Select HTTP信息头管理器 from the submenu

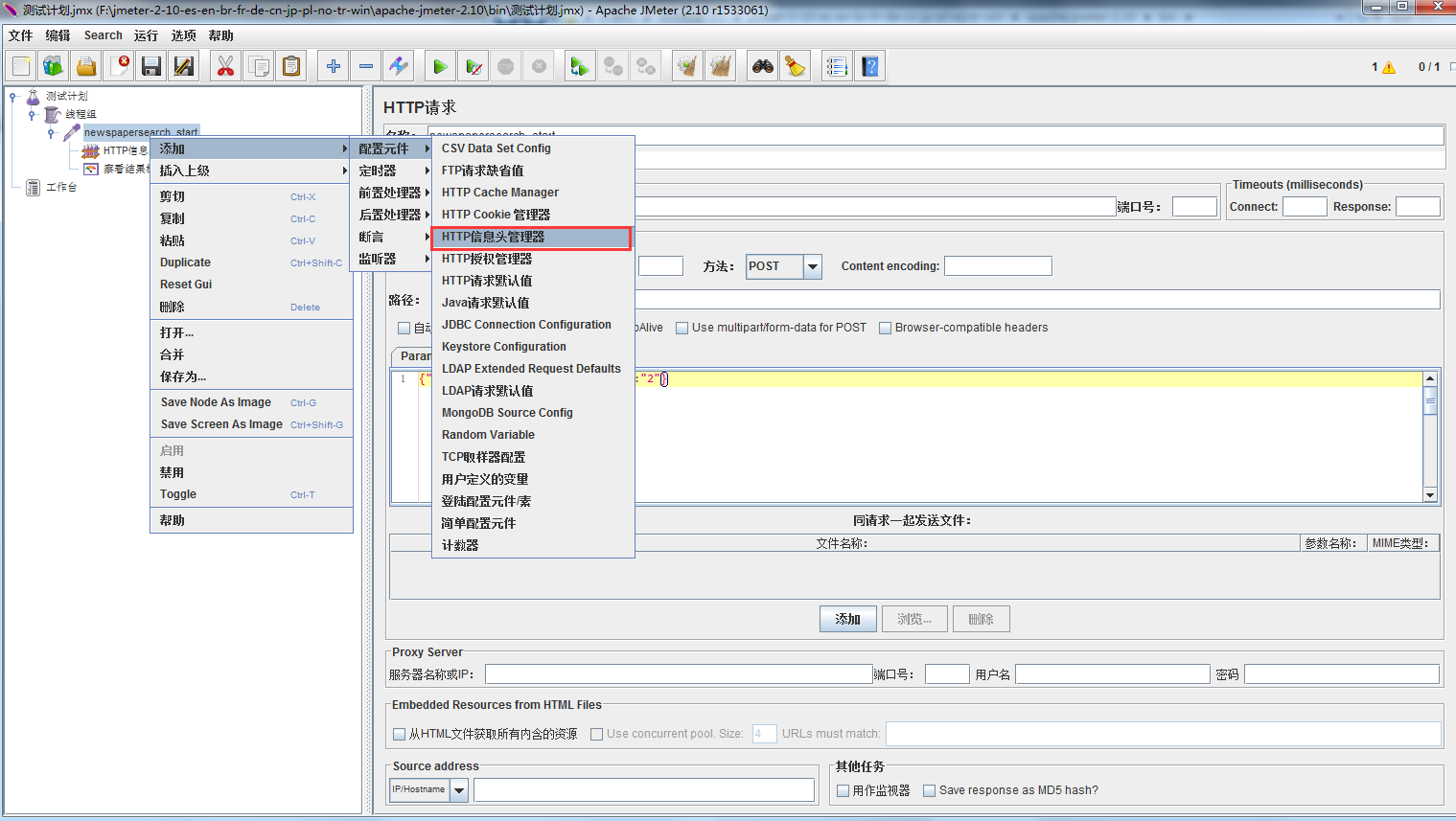tap(532, 237)
